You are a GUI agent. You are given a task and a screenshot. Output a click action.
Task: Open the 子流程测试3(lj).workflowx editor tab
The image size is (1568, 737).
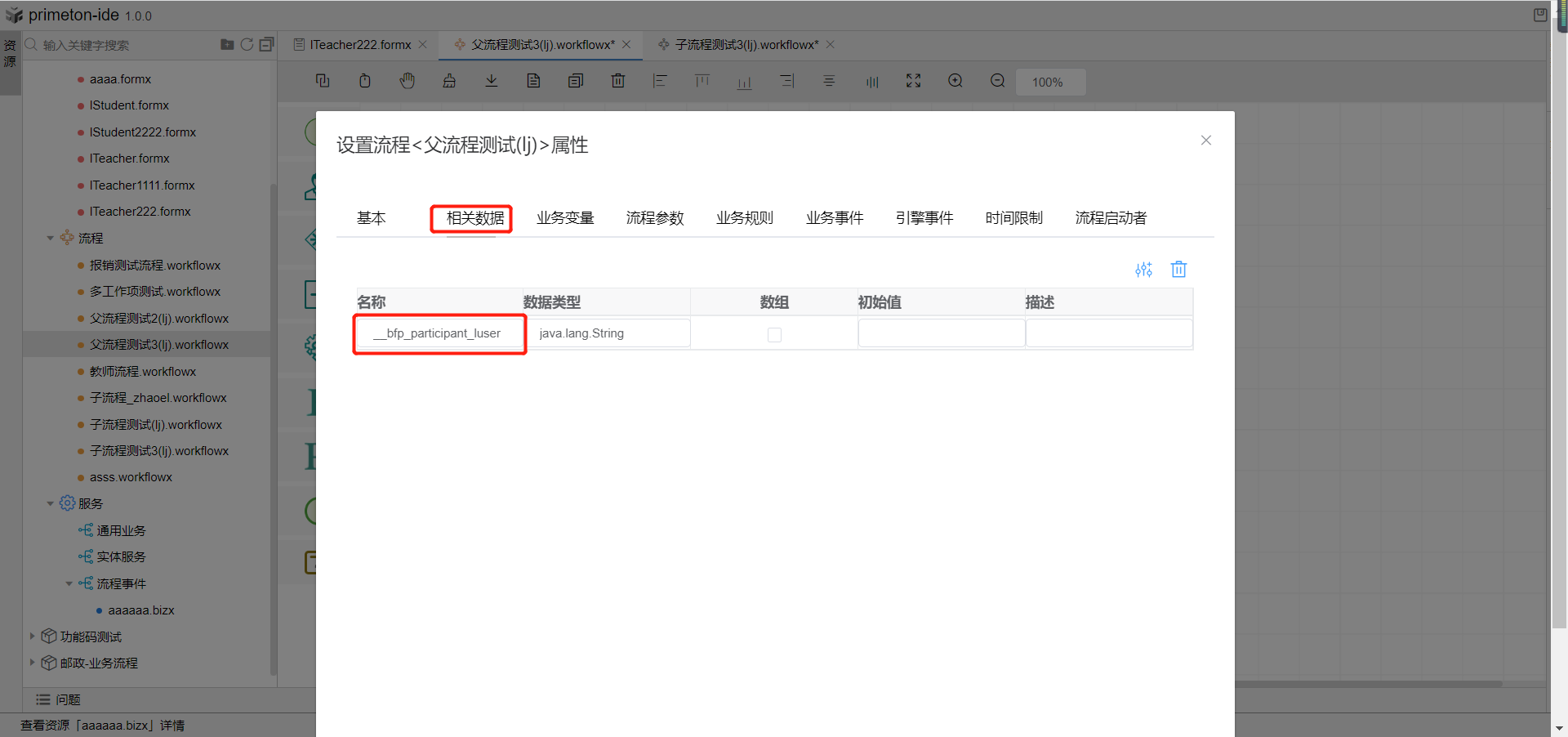pos(746,45)
